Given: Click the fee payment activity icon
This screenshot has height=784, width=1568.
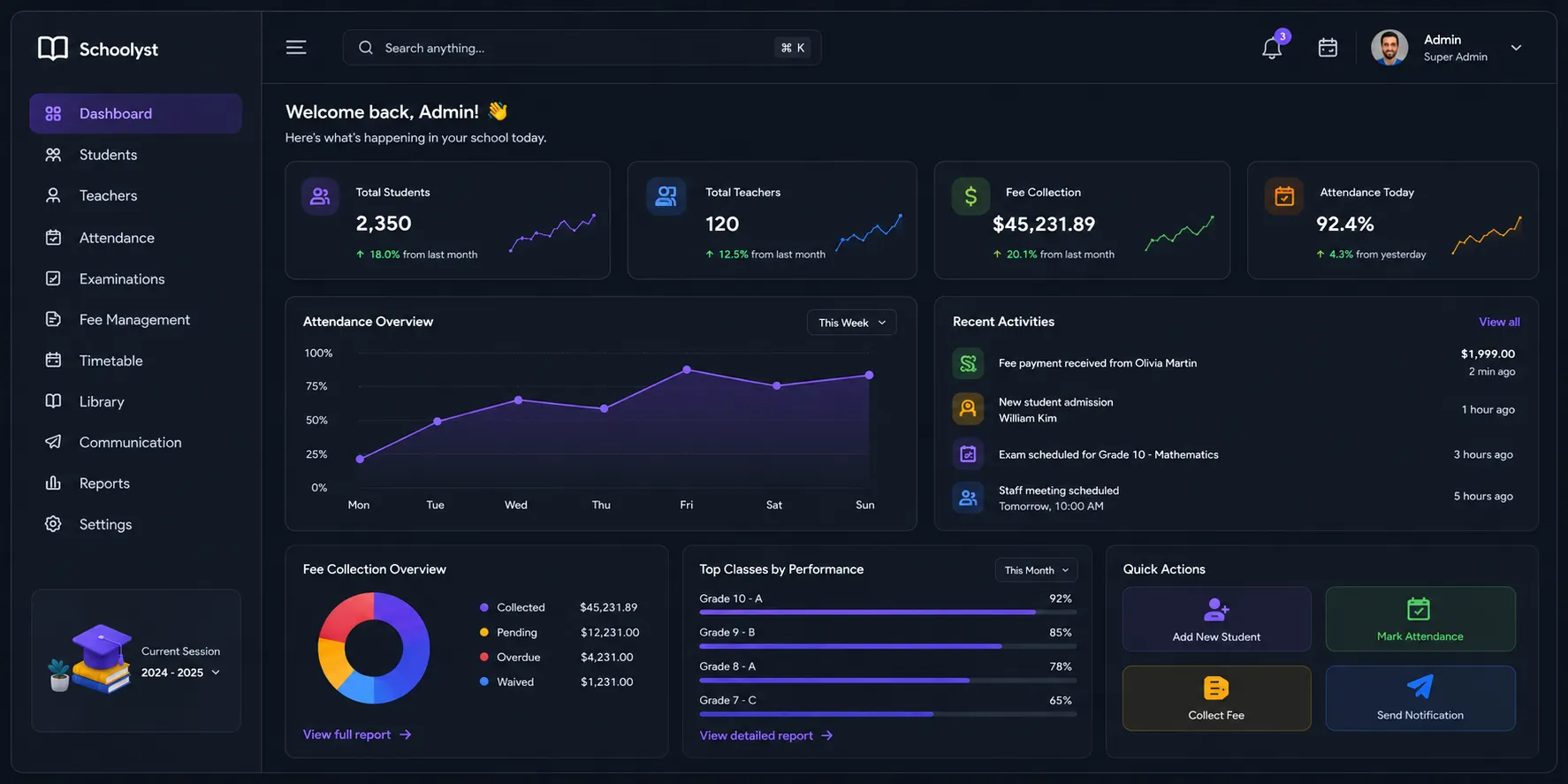Looking at the screenshot, I should click(x=968, y=363).
